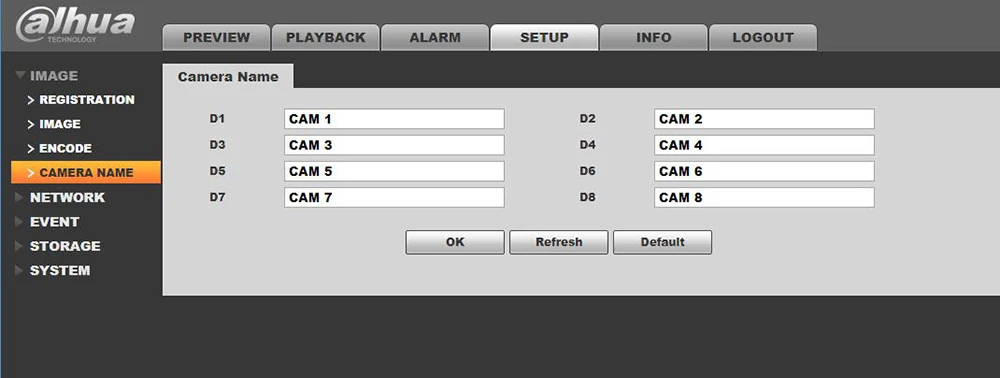Restore names with the Default button
1000x378 pixels.
663,242
